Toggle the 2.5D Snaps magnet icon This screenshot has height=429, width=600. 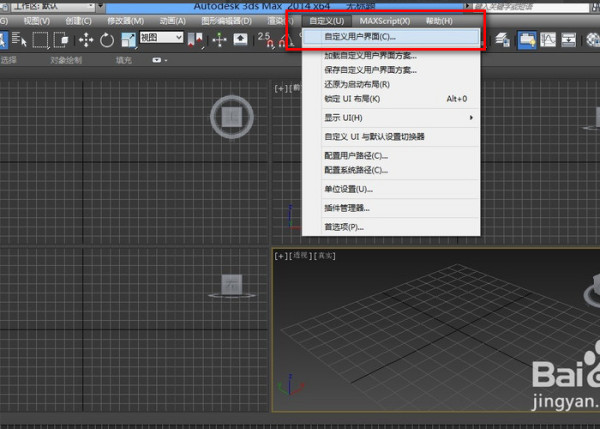click(x=266, y=39)
